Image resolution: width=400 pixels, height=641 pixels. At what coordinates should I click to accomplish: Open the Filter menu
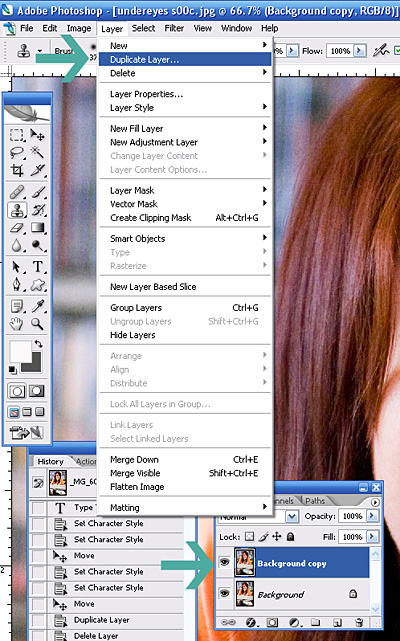coord(174,28)
